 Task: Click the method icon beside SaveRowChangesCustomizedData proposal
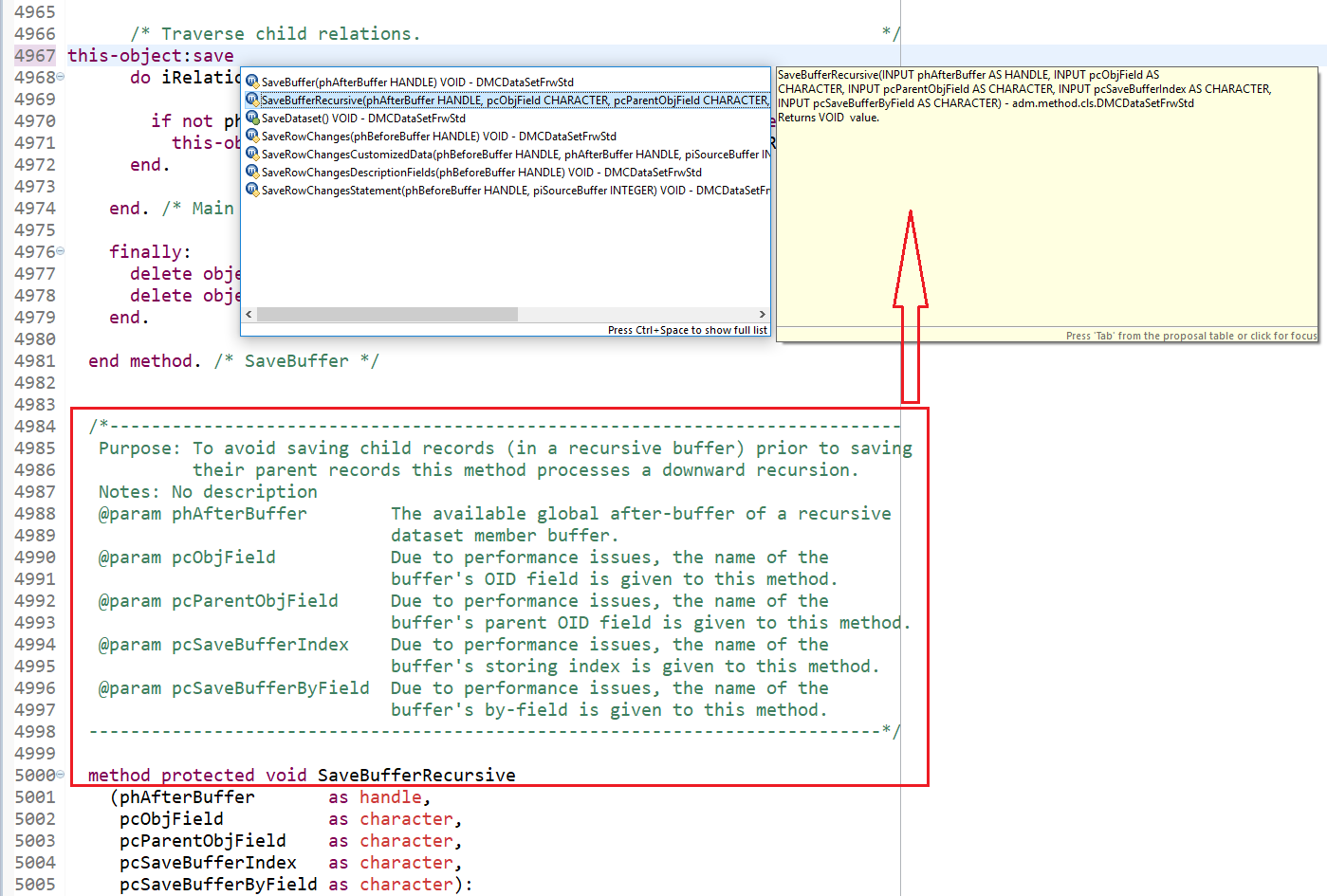[x=252, y=154]
